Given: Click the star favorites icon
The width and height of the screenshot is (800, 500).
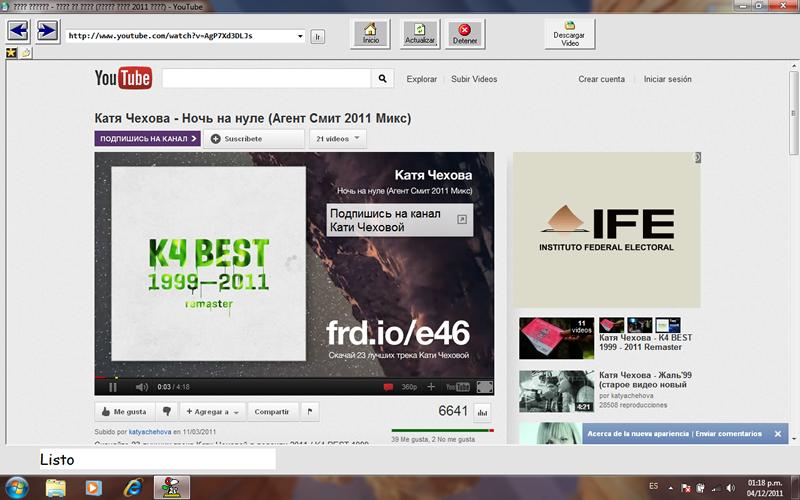Looking at the screenshot, I should pos(11,53).
